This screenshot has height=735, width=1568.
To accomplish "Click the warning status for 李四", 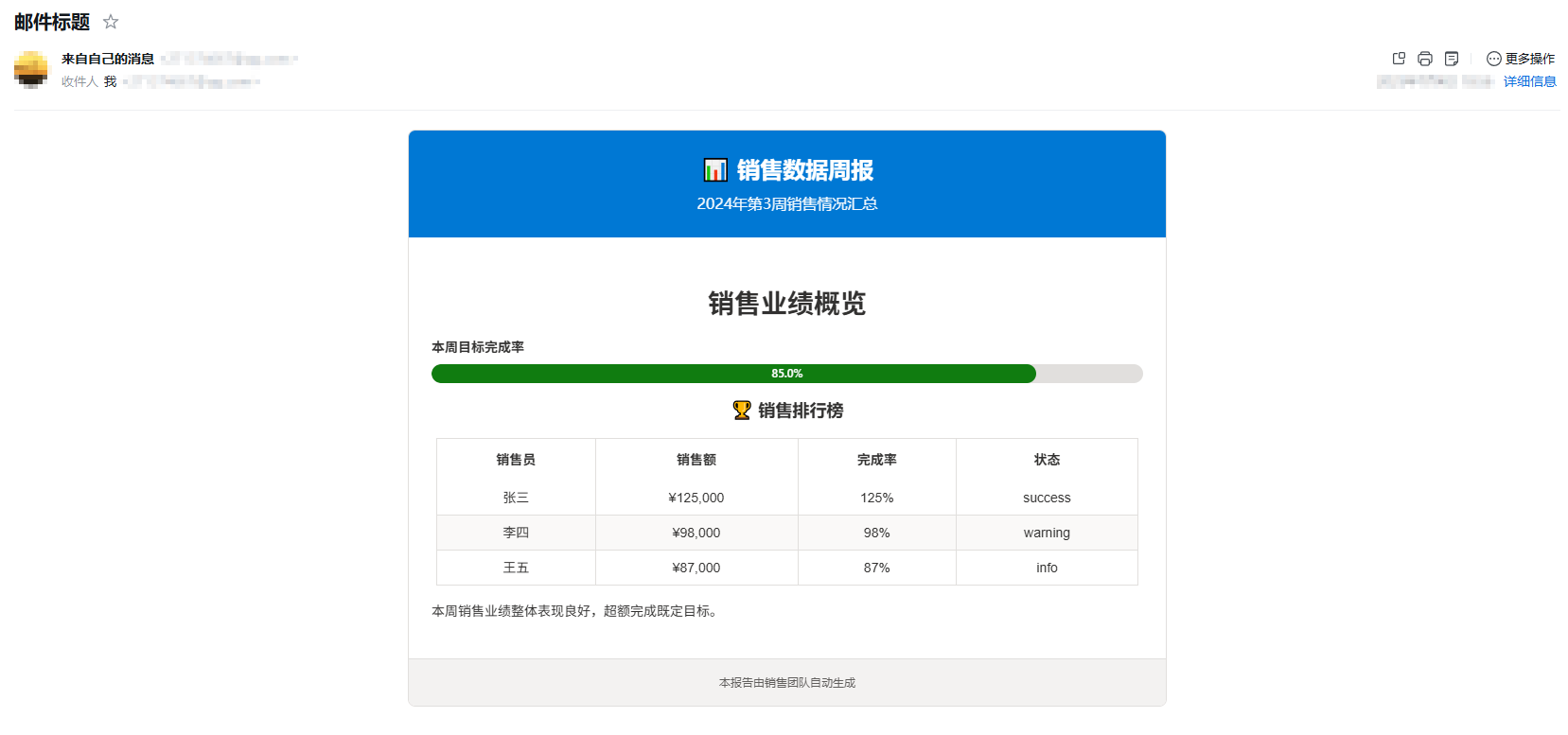I will pos(1047,533).
